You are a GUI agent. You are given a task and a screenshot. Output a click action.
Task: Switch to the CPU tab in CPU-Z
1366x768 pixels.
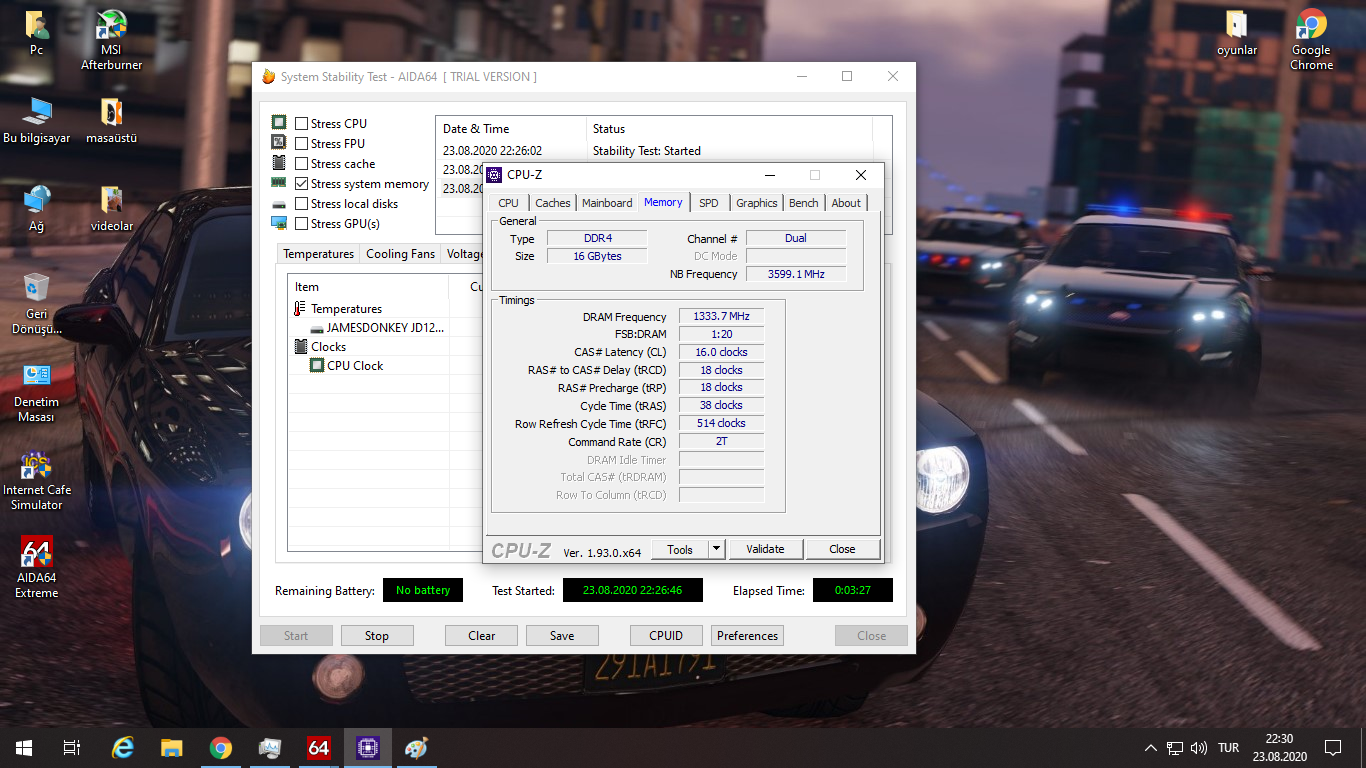point(508,203)
